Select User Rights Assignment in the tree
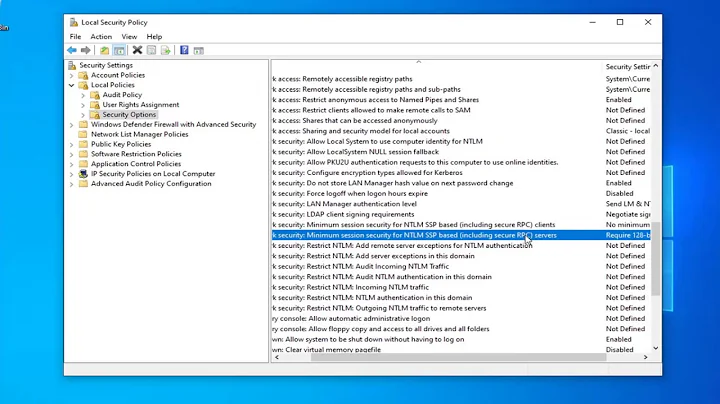The width and height of the screenshot is (720, 404). point(140,105)
